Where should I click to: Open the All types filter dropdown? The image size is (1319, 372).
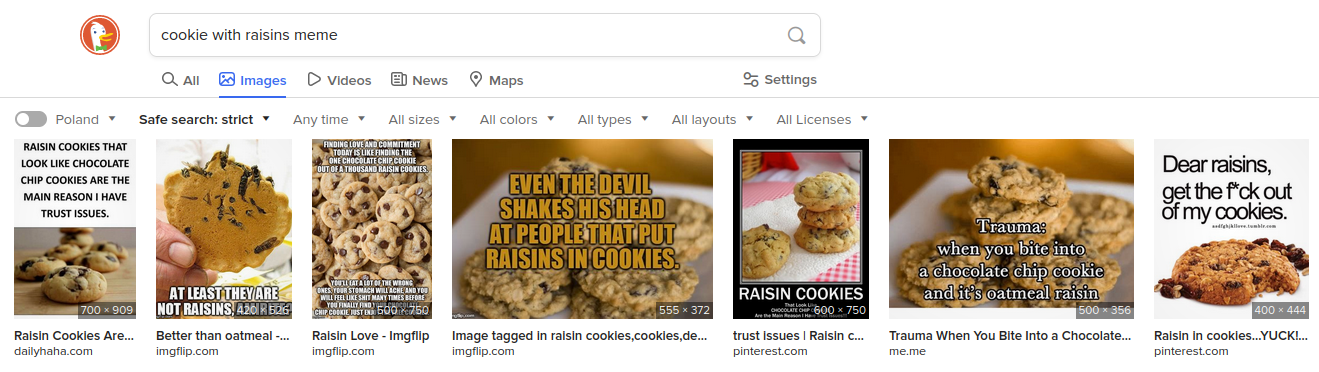coord(613,119)
